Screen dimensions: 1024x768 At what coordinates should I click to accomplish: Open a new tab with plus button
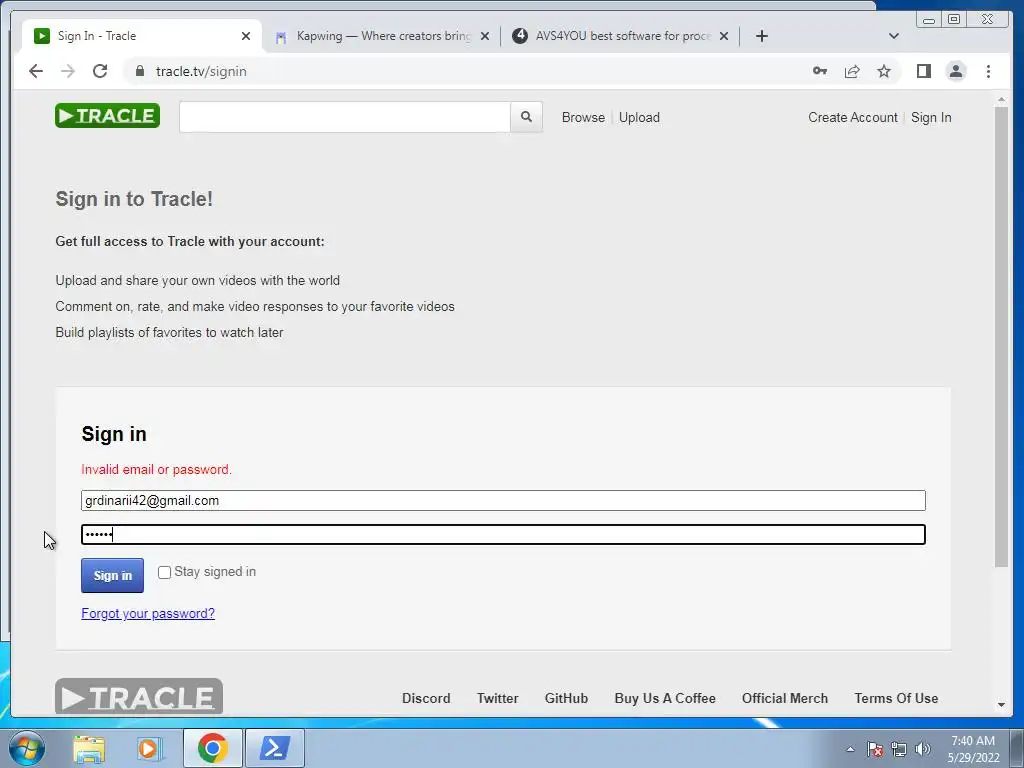pos(761,36)
